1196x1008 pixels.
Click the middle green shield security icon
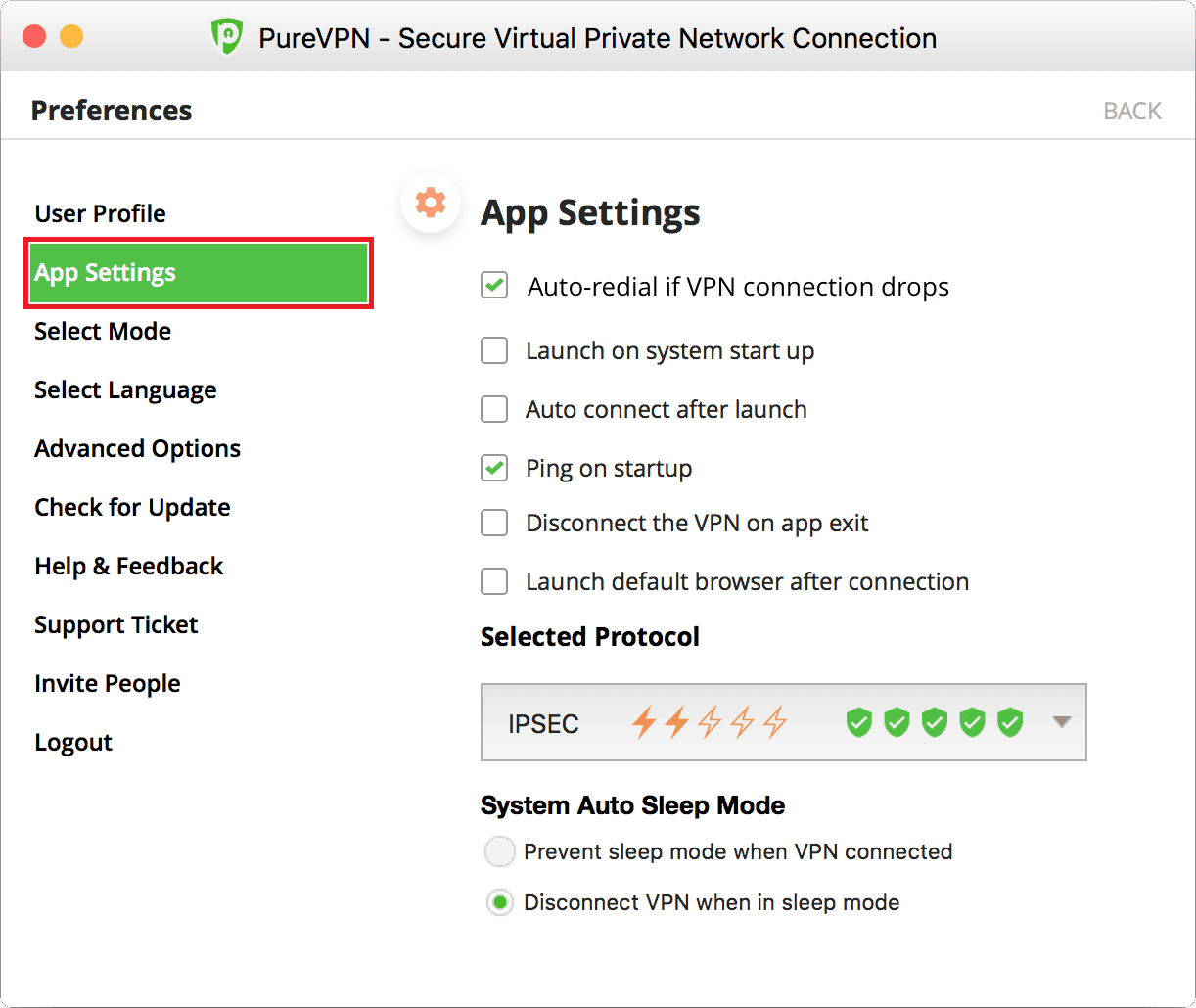[x=934, y=721]
